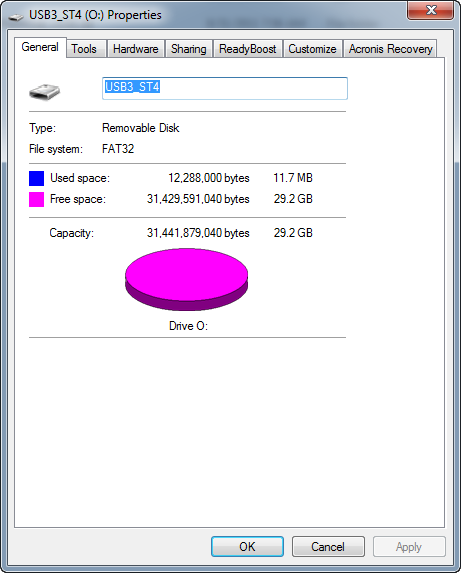The width and height of the screenshot is (461, 573).
Task: Close the Properties dialog with X button
Action: click(x=431, y=10)
